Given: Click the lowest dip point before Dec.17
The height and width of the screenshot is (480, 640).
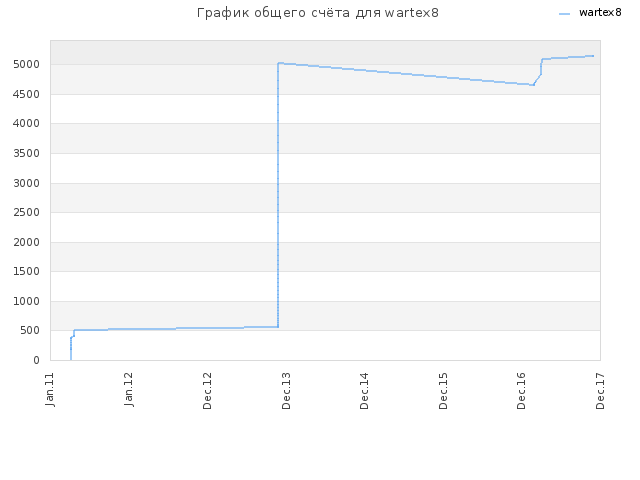Looking at the screenshot, I should (x=533, y=85).
